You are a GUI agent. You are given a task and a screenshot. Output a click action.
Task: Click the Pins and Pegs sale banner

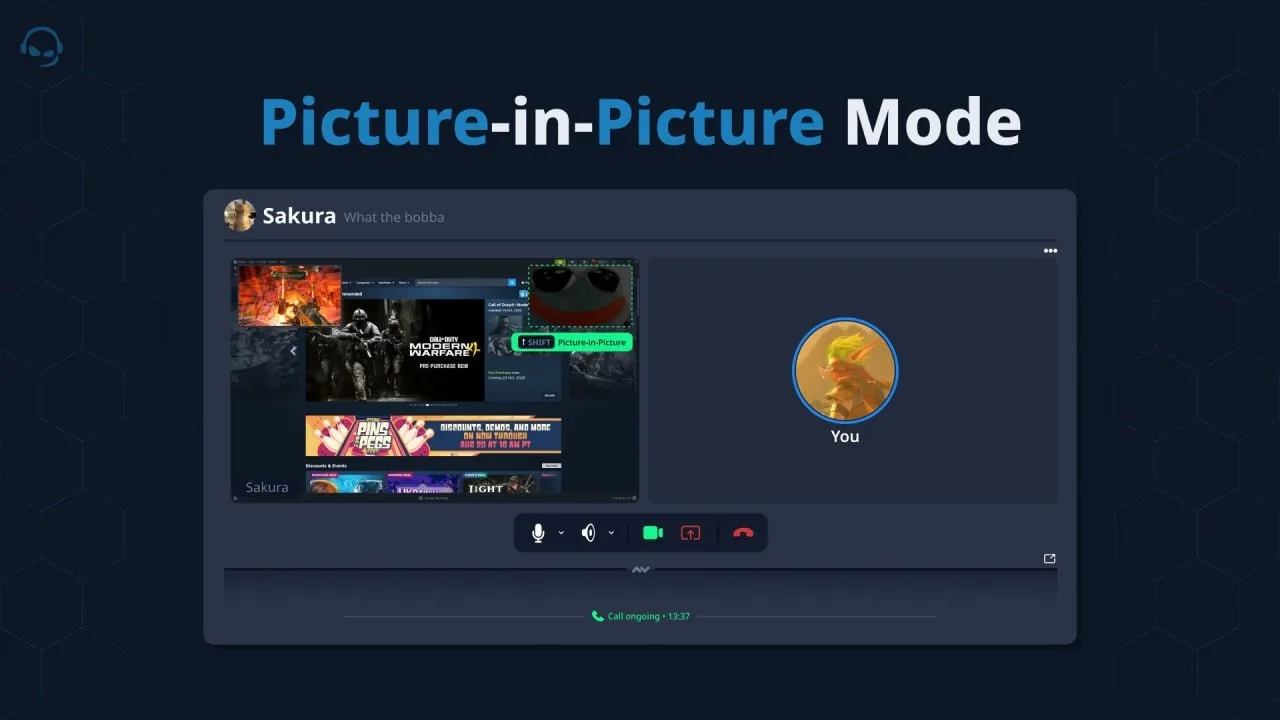[433, 436]
